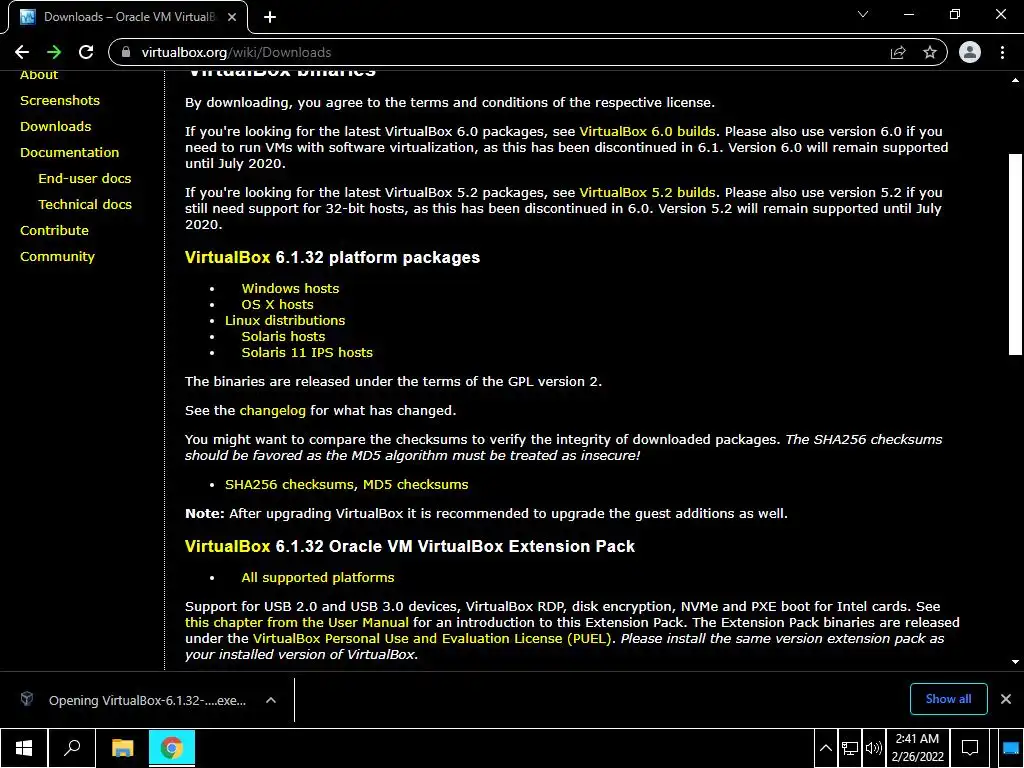Viewport: 1024px width, 768px height.
Task: Open Contribute in the sidebar
Action: (54, 231)
